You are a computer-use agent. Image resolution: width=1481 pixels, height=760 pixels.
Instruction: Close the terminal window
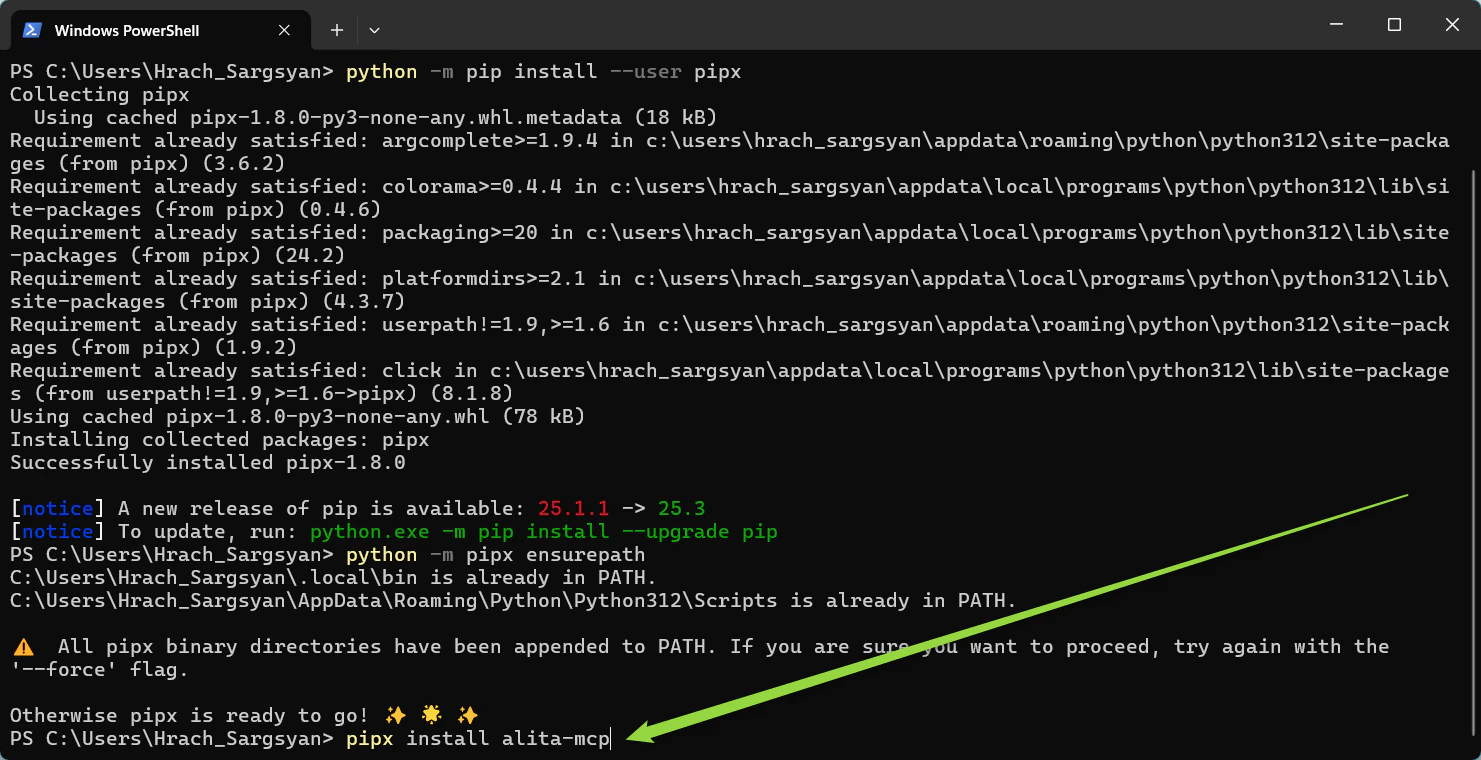(x=1452, y=25)
